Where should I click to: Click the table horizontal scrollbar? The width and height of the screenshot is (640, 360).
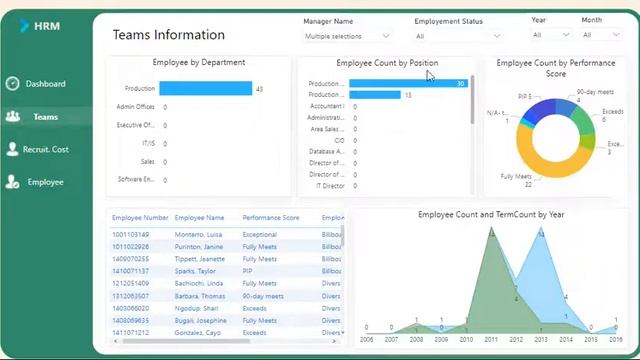[x=186, y=341]
